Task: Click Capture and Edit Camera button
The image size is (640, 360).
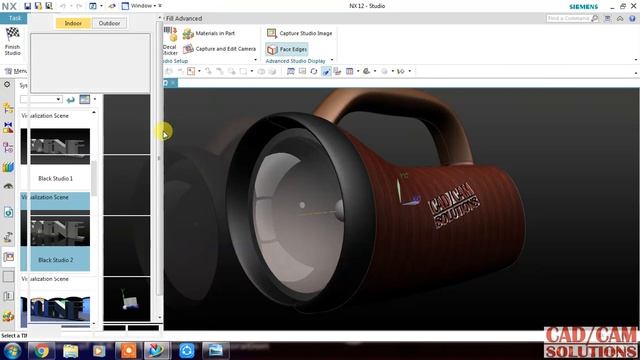Action: (x=220, y=49)
